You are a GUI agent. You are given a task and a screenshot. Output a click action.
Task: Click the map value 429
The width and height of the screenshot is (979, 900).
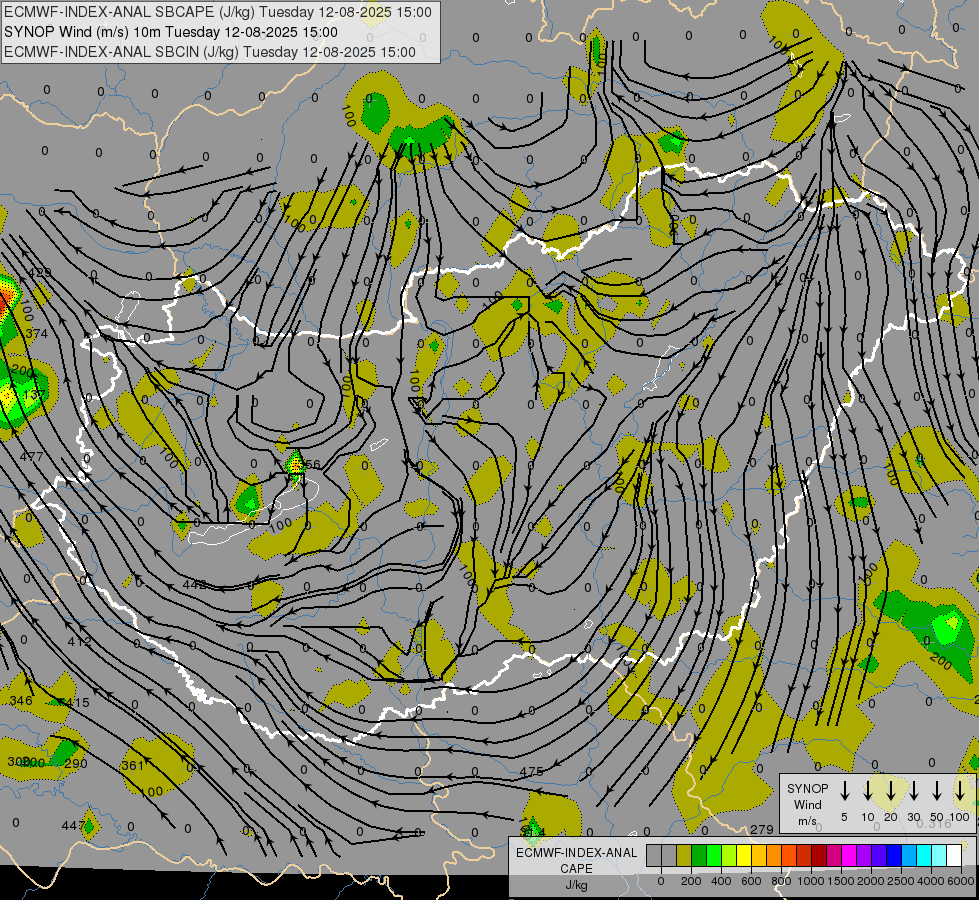[39, 272]
